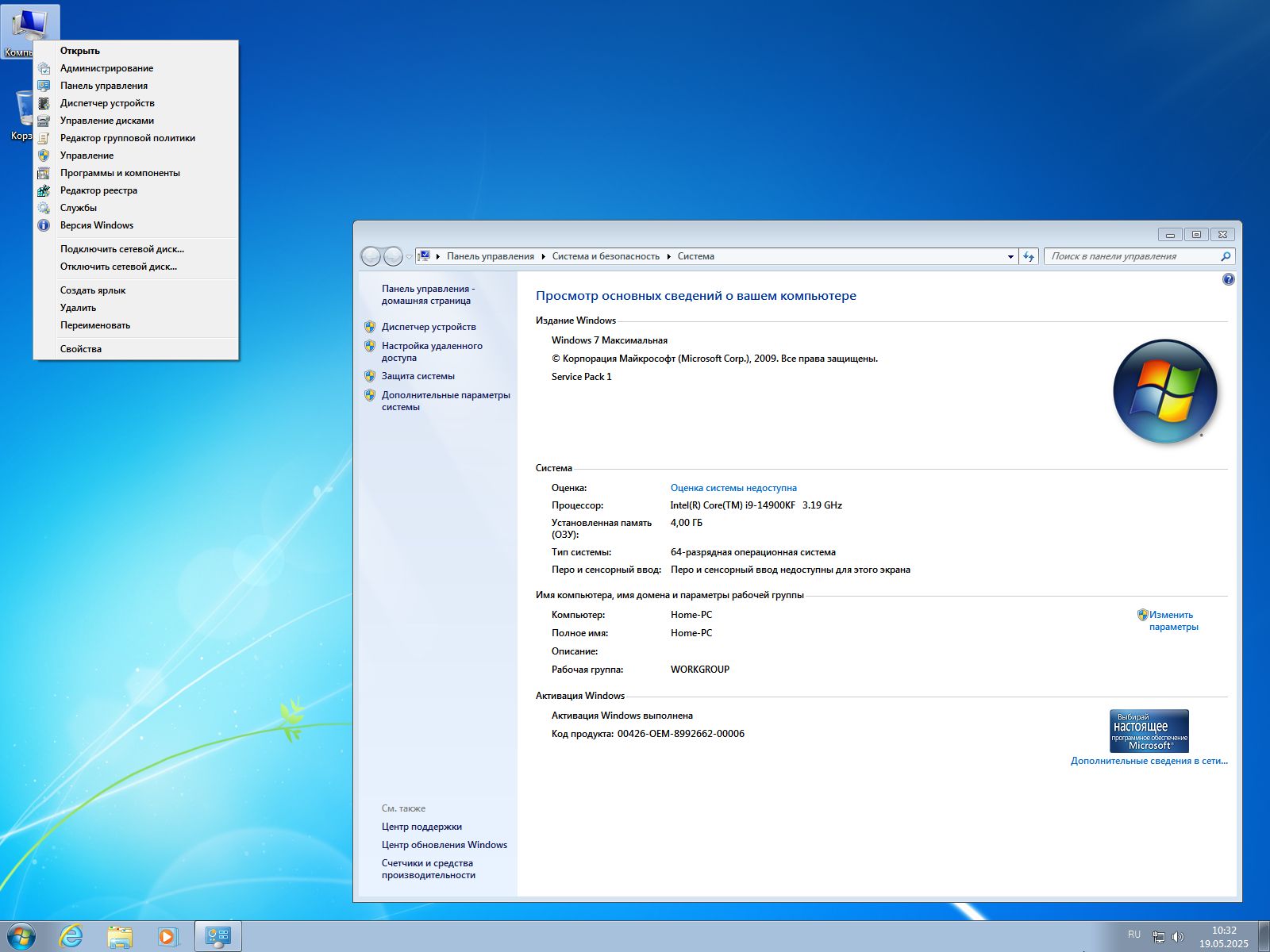Click the network tray icon
1270x952 pixels.
click(1159, 937)
